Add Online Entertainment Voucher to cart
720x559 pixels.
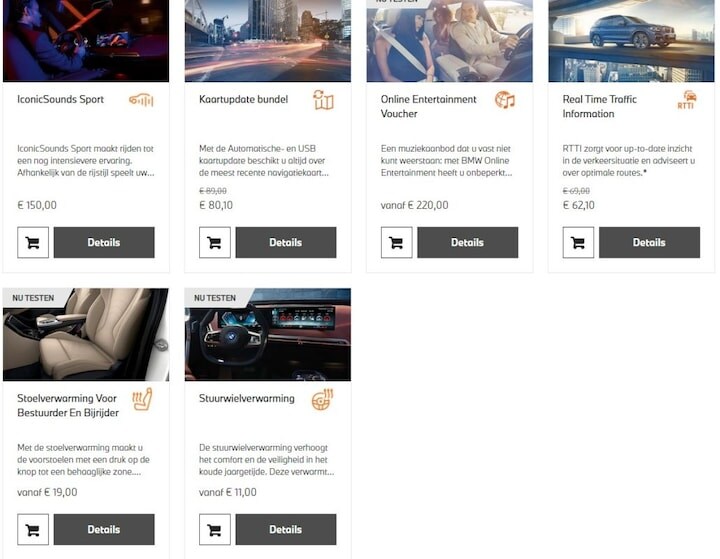(x=396, y=242)
